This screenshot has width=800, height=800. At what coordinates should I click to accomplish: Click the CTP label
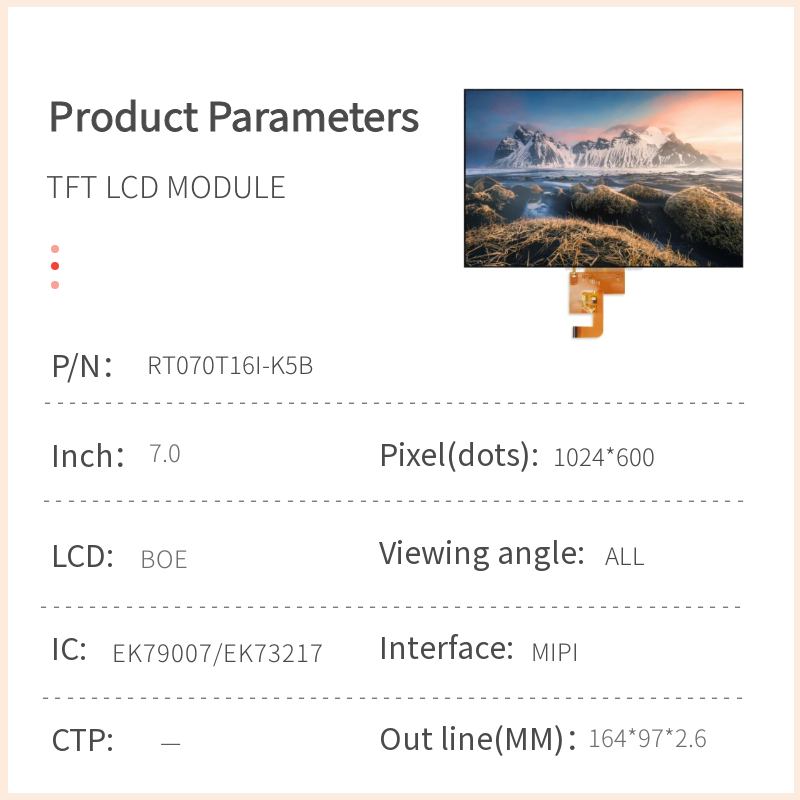83,741
